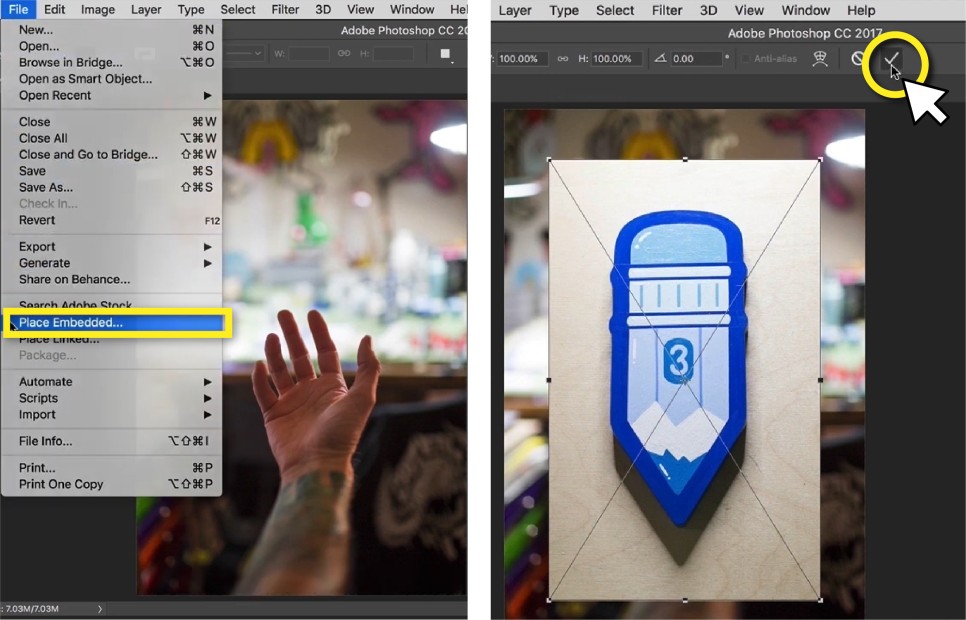Click the 7.03M/7.03M document size readout
Screen dimensions: 966x620
click(32, 609)
